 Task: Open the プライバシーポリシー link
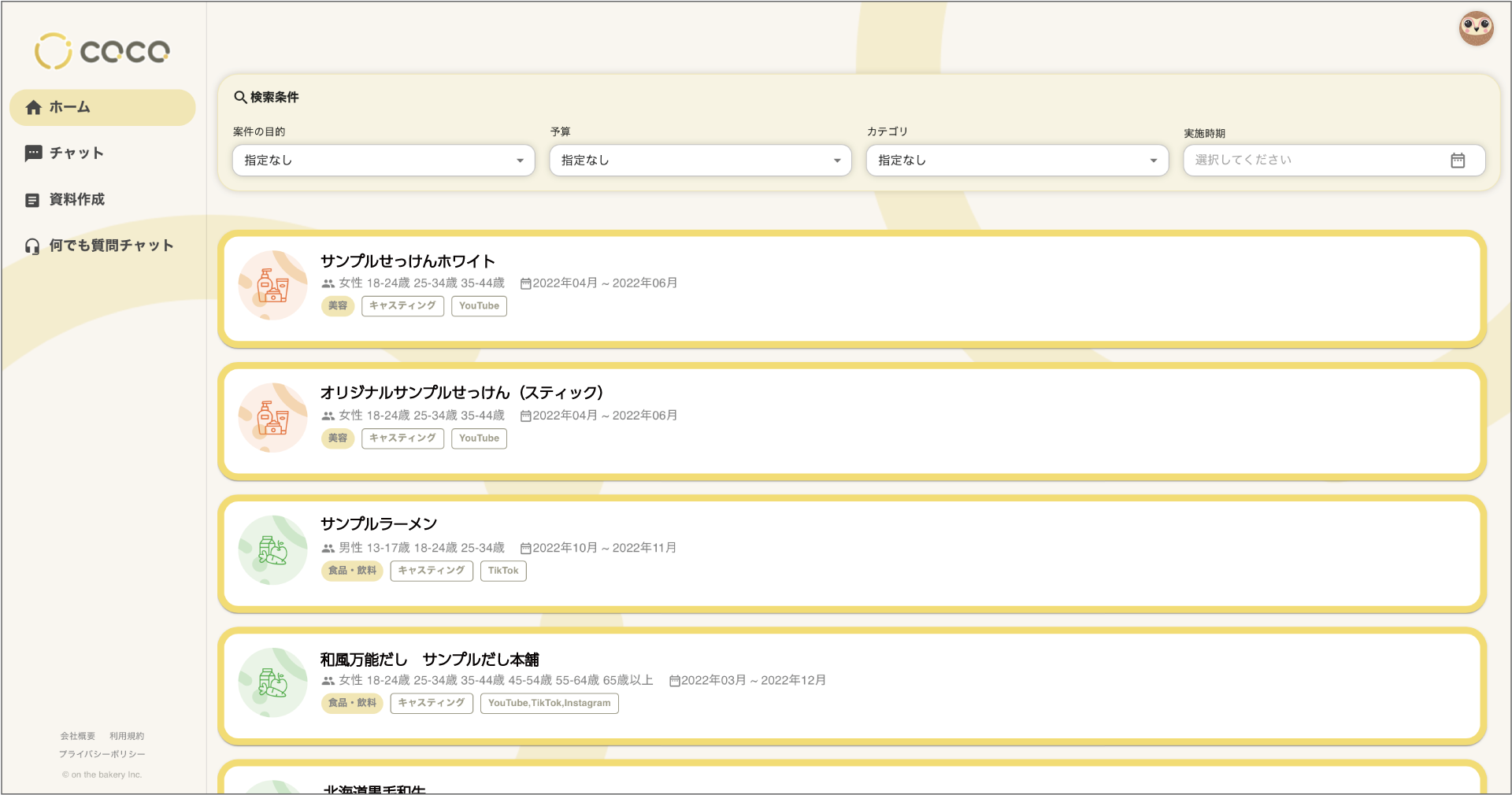pos(103,753)
